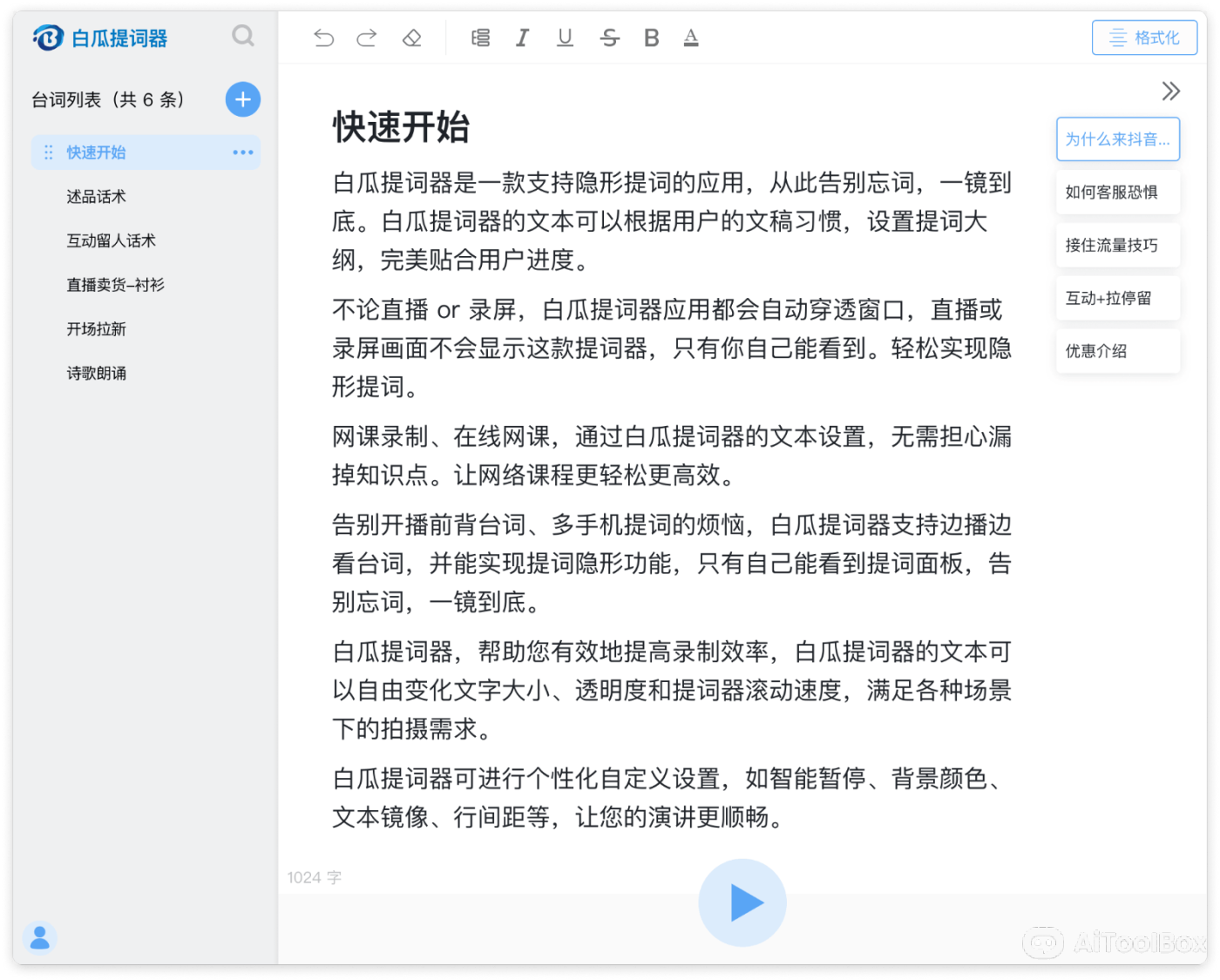Click the undo icon in the toolbar
This screenshot has height=980, width=1220.
(x=323, y=37)
